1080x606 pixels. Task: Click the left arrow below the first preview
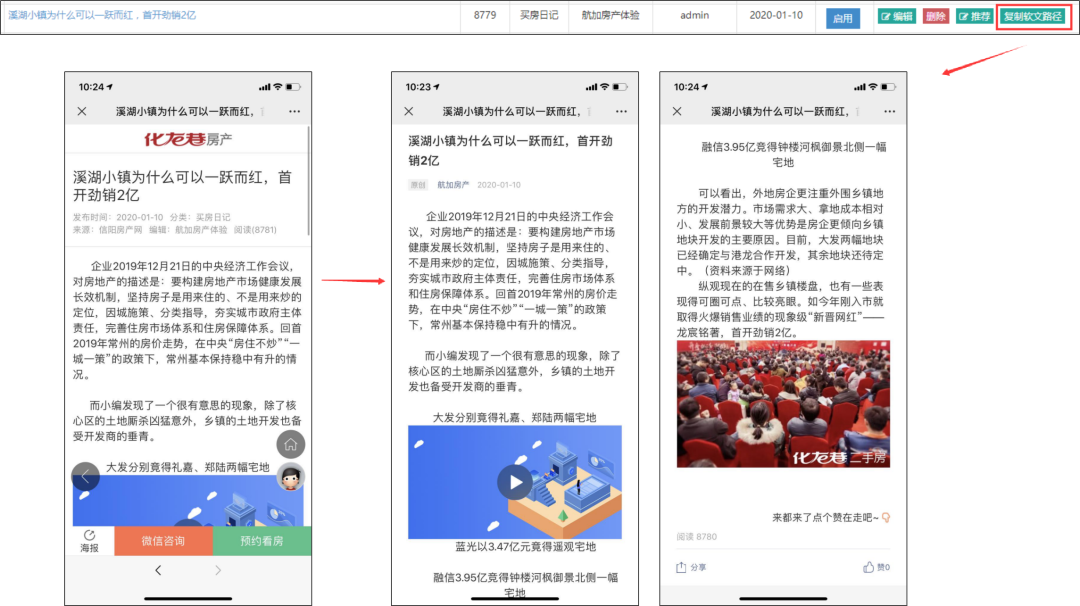[157, 568]
